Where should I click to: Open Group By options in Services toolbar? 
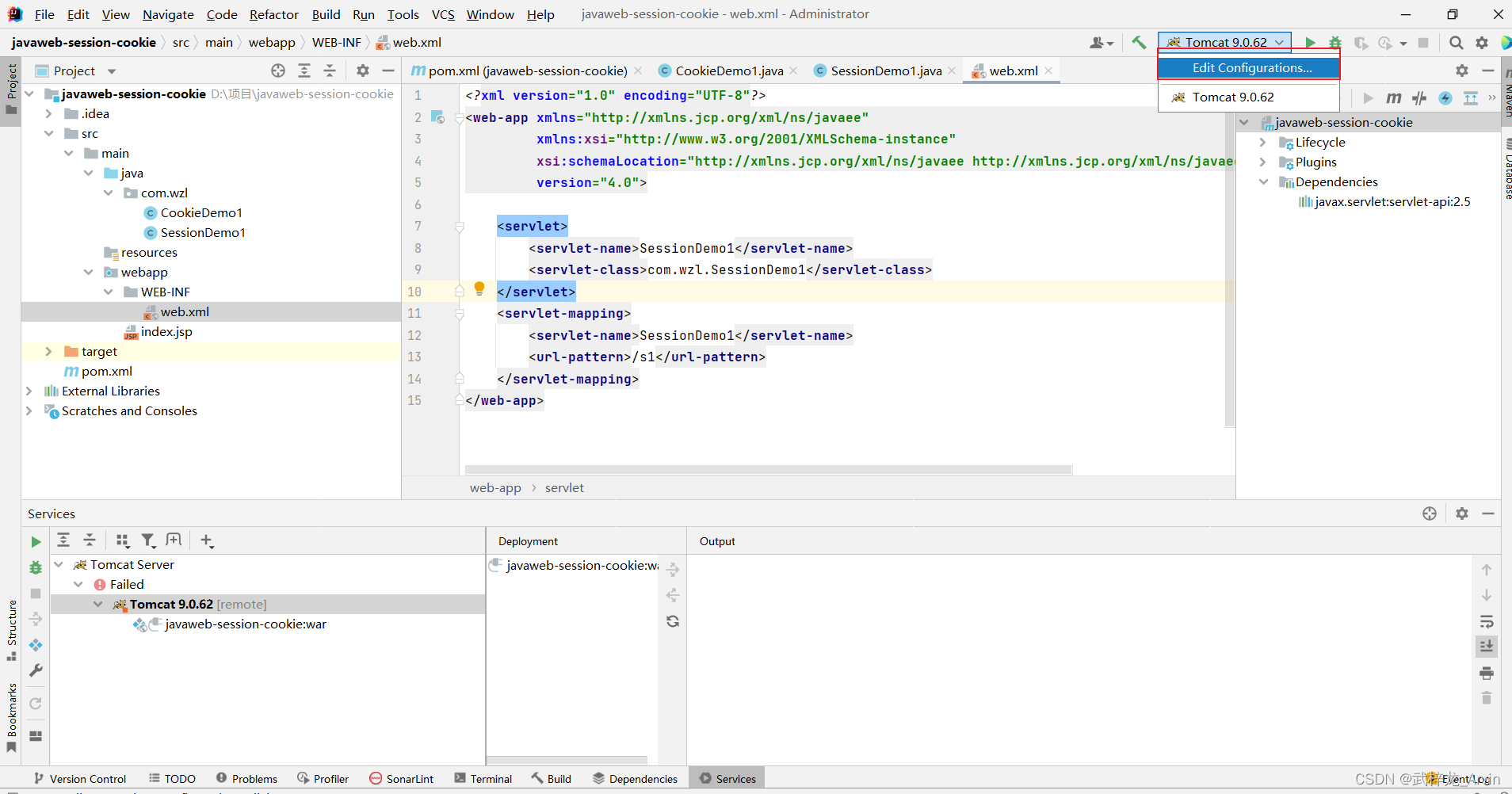point(123,540)
